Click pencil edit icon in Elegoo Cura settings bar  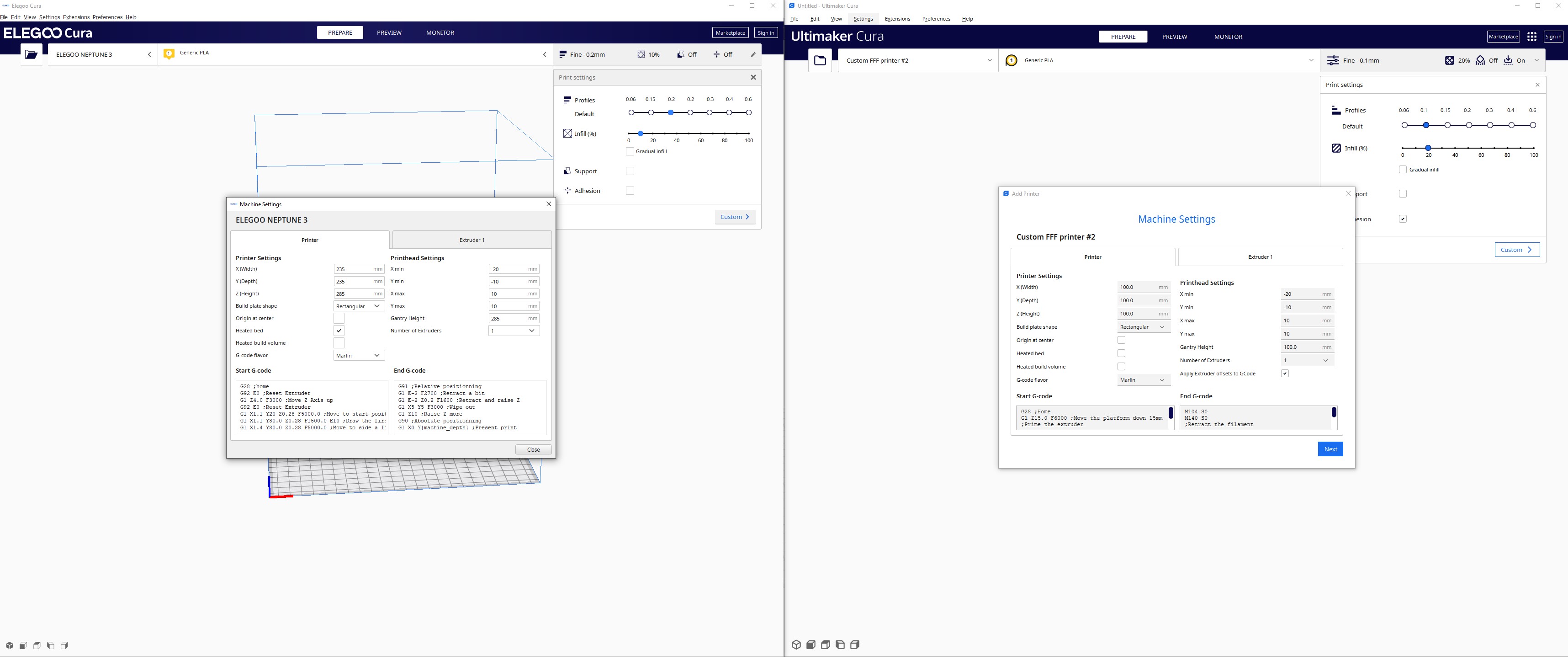753,54
